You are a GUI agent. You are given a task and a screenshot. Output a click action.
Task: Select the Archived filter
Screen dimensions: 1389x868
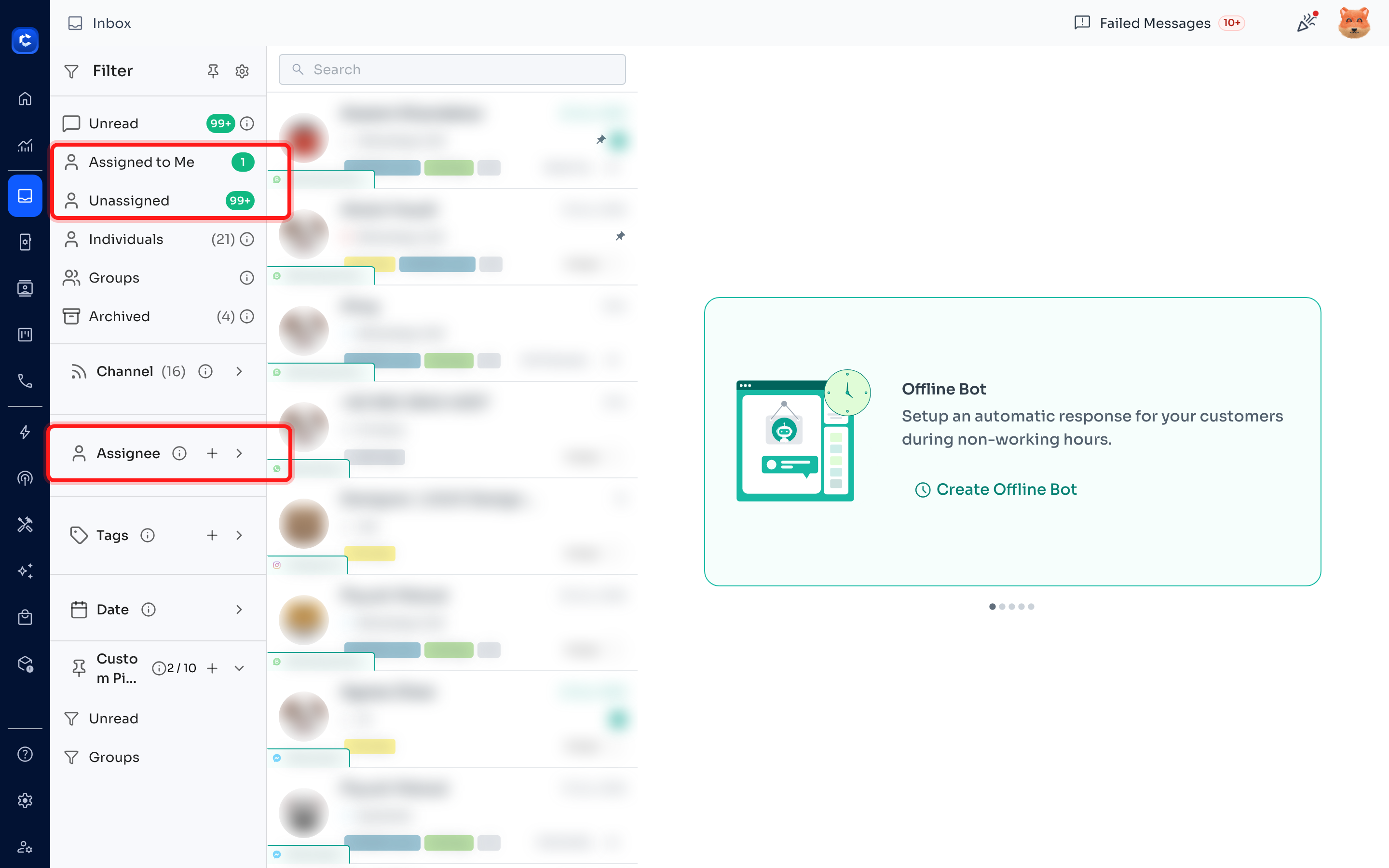tap(158, 316)
